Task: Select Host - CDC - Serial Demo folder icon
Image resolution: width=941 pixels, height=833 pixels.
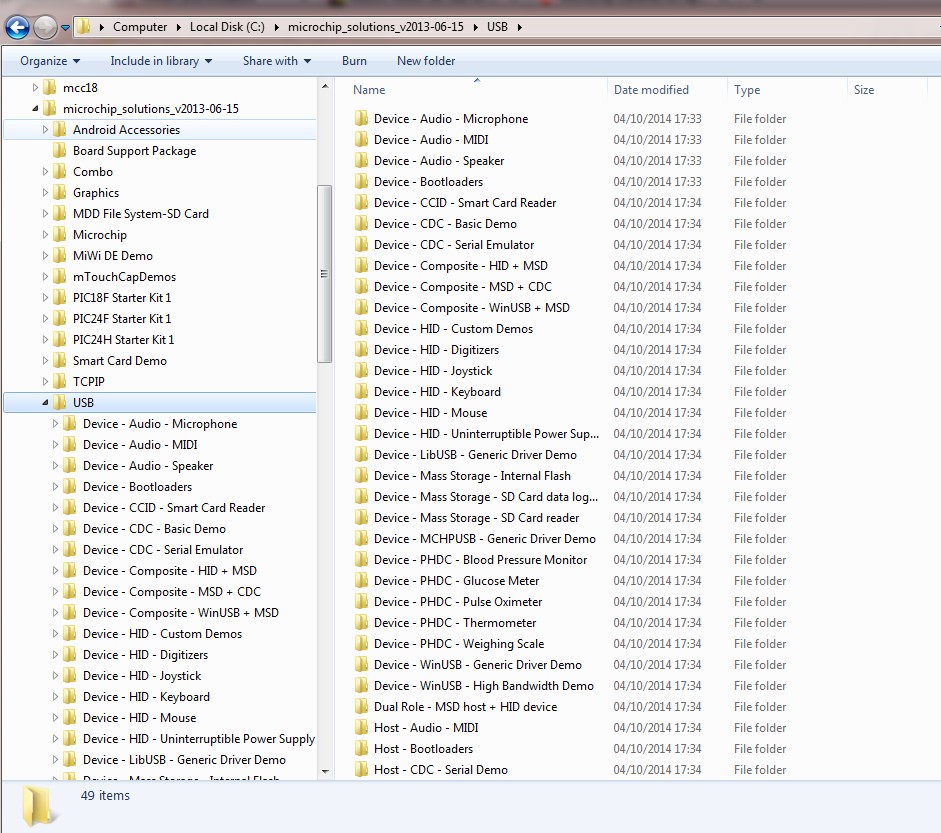Action: pos(361,770)
